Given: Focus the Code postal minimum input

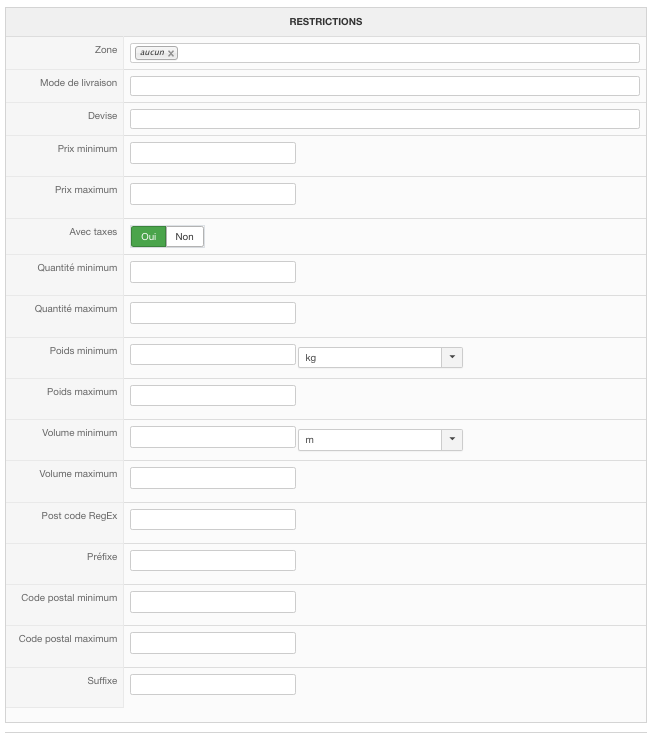Looking at the screenshot, I should click(213, 602).
